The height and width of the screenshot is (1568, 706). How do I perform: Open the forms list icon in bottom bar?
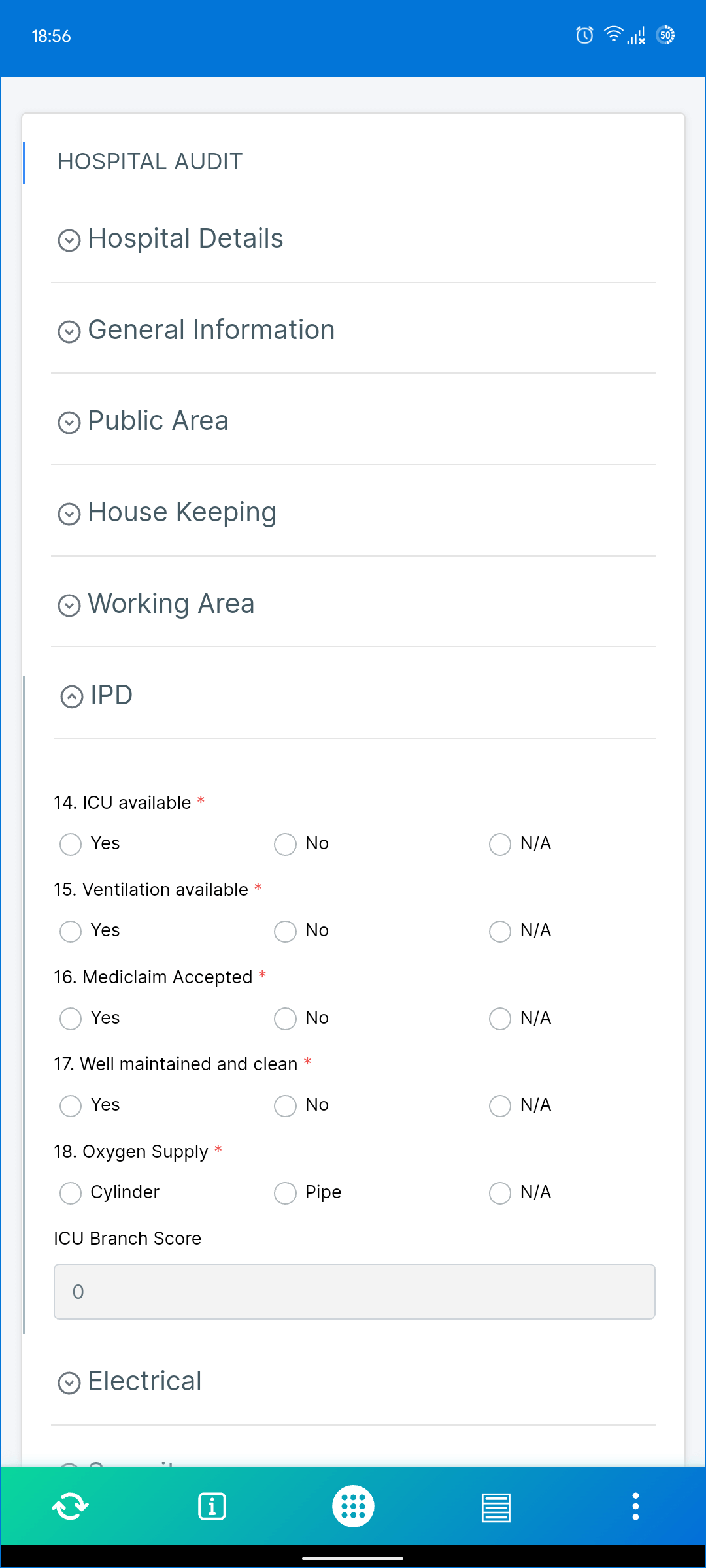[494, 1506]
